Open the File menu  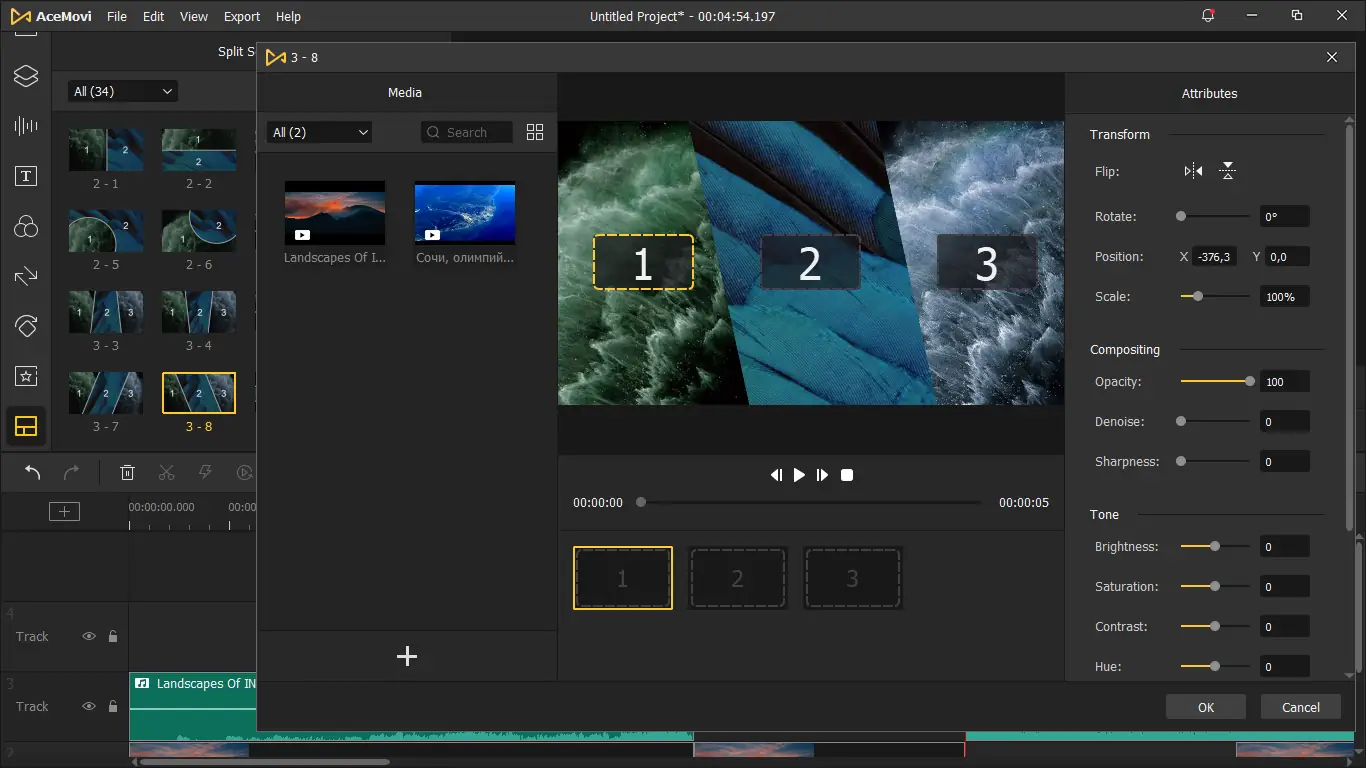(x=117, y=16)
